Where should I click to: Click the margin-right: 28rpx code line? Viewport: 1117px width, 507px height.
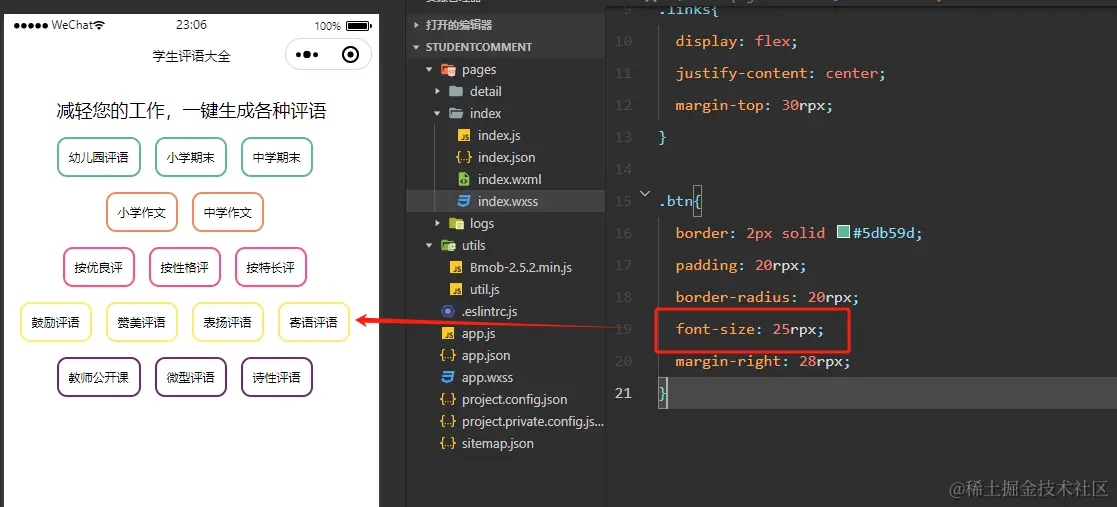click(763, 362)
